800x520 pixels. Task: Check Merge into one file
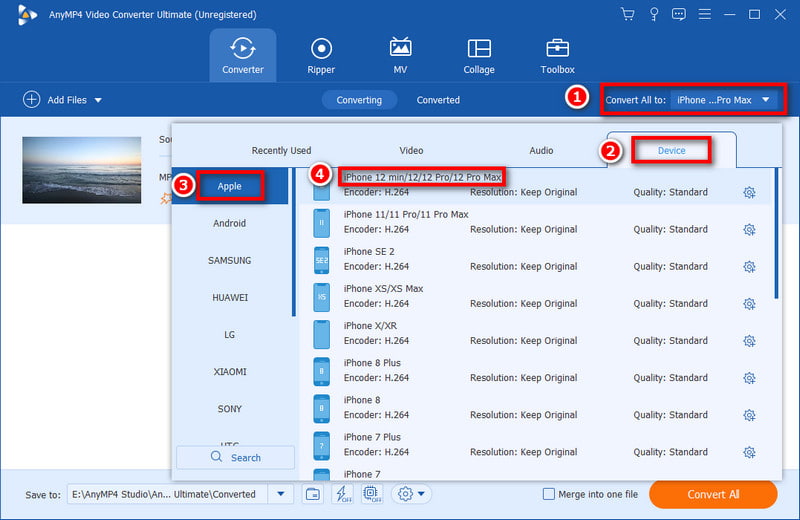(548, 494)
